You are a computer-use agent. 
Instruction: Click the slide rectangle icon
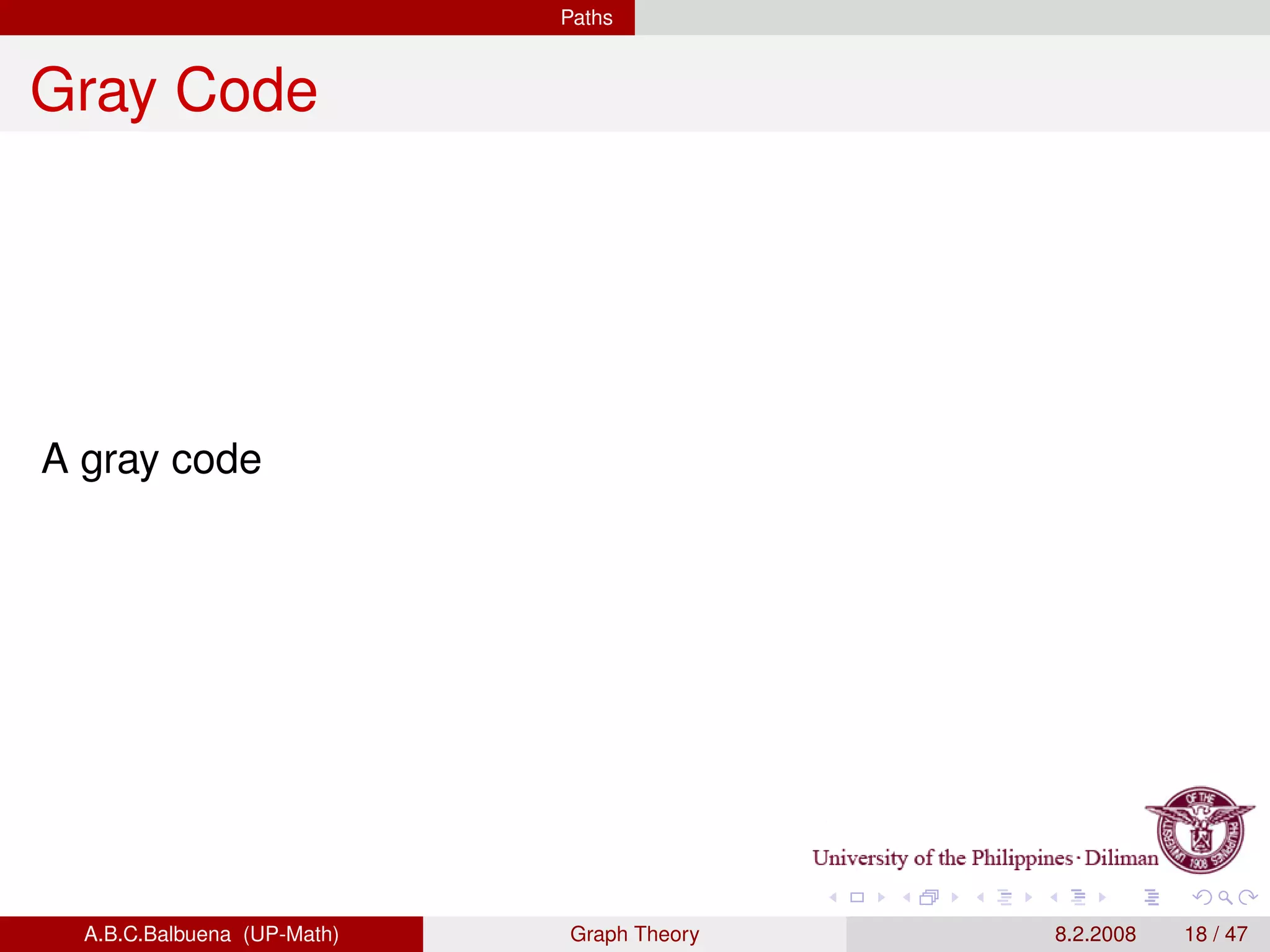[x=857, y=897]
